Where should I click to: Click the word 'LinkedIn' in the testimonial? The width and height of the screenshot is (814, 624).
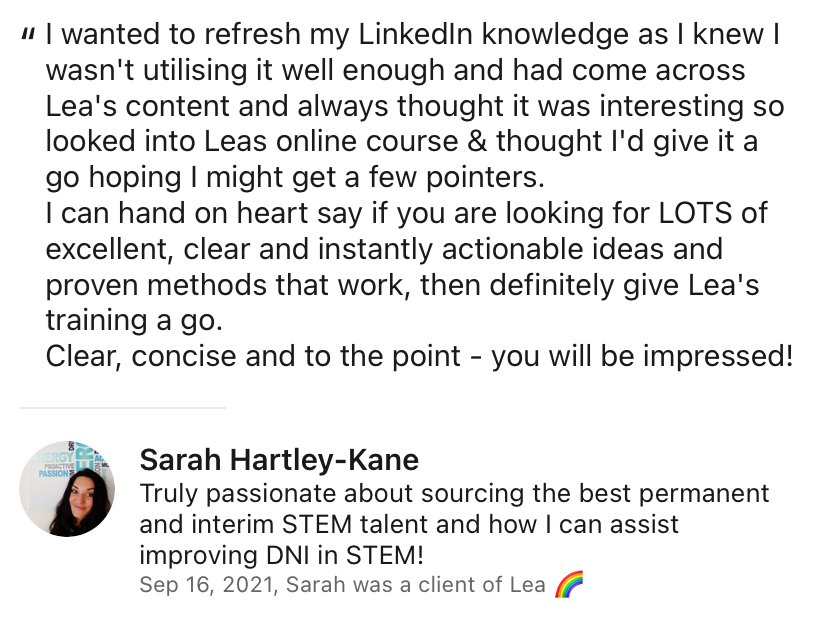(x=415, y=35)
